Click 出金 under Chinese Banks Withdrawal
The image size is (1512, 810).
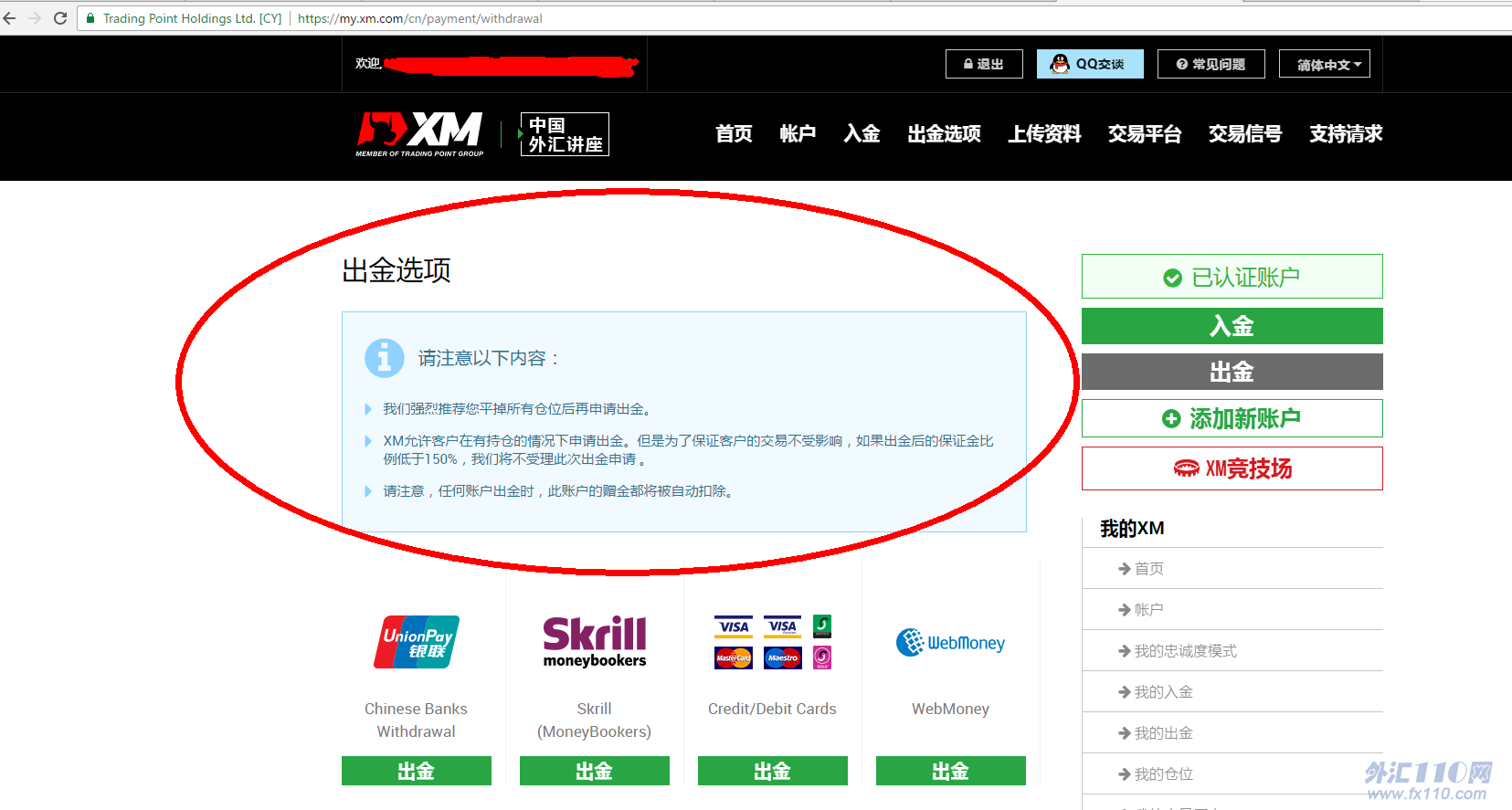[417, 771]
